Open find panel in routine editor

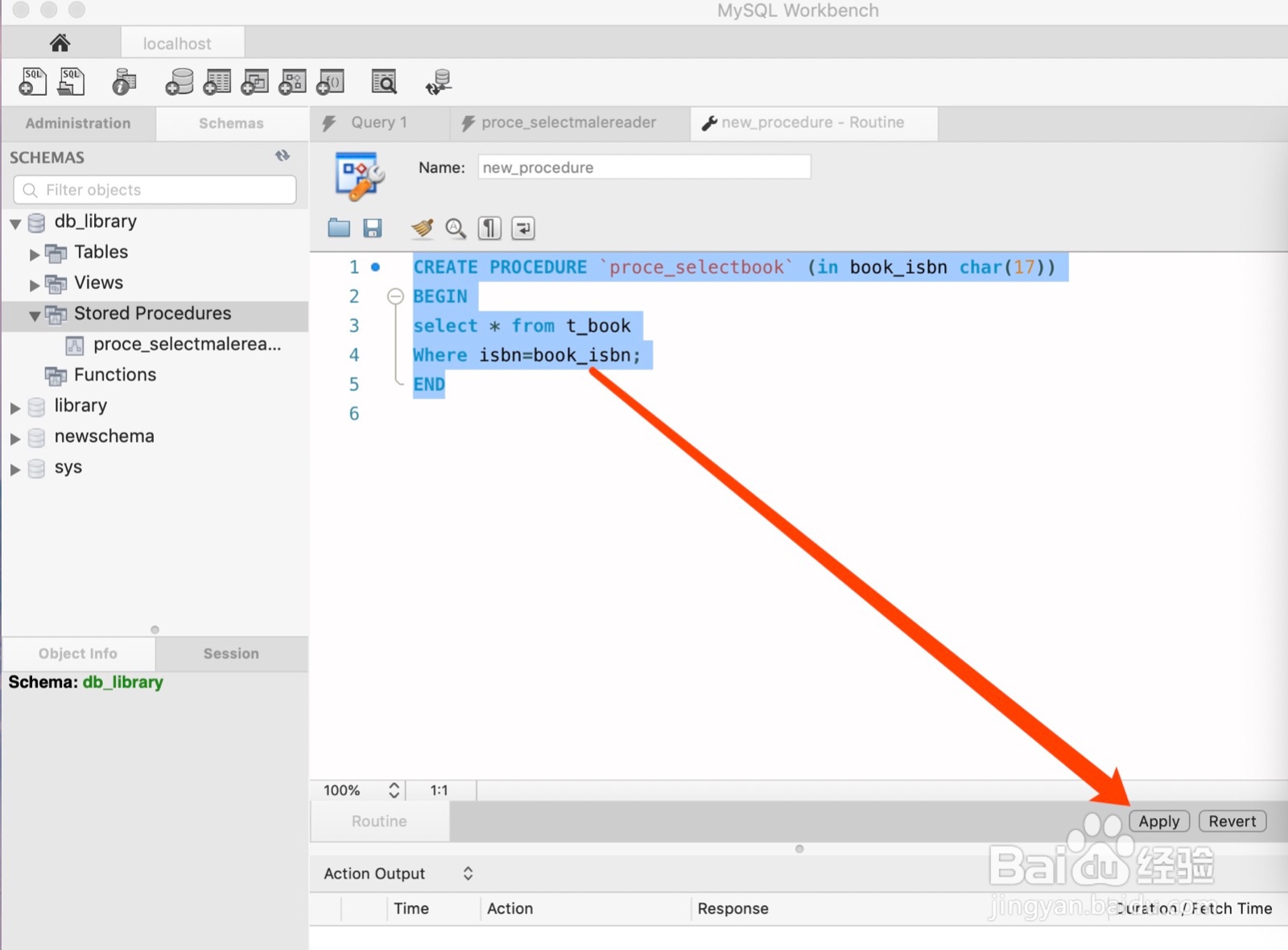[x=456, y=229]
